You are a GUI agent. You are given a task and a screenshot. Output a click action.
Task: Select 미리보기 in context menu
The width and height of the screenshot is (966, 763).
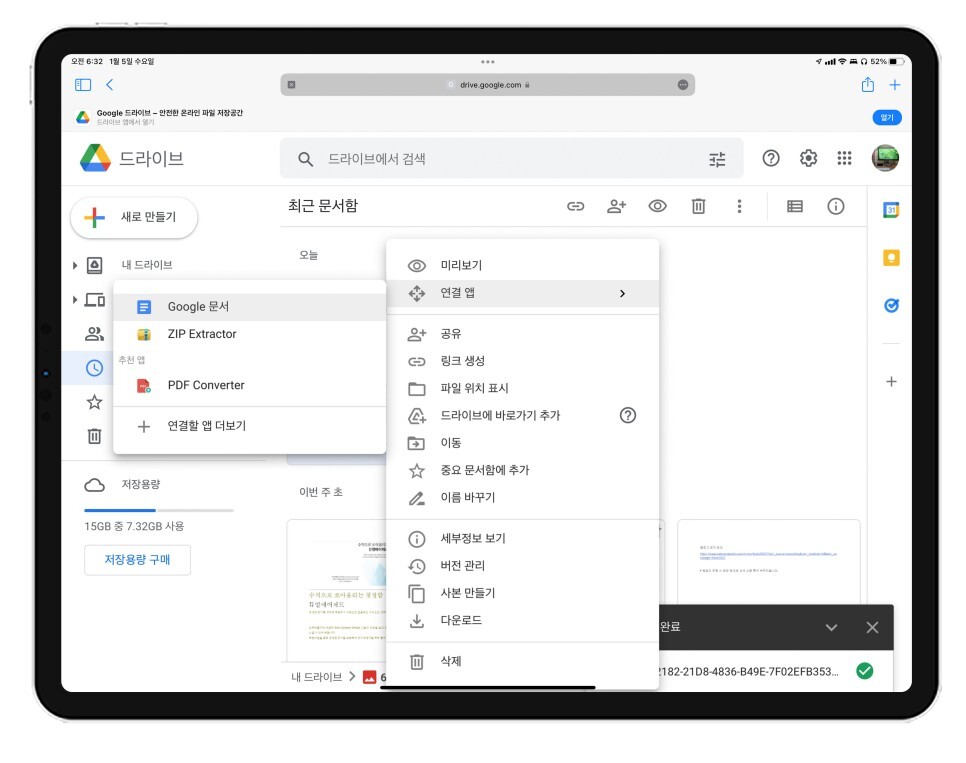coord(522,266)
